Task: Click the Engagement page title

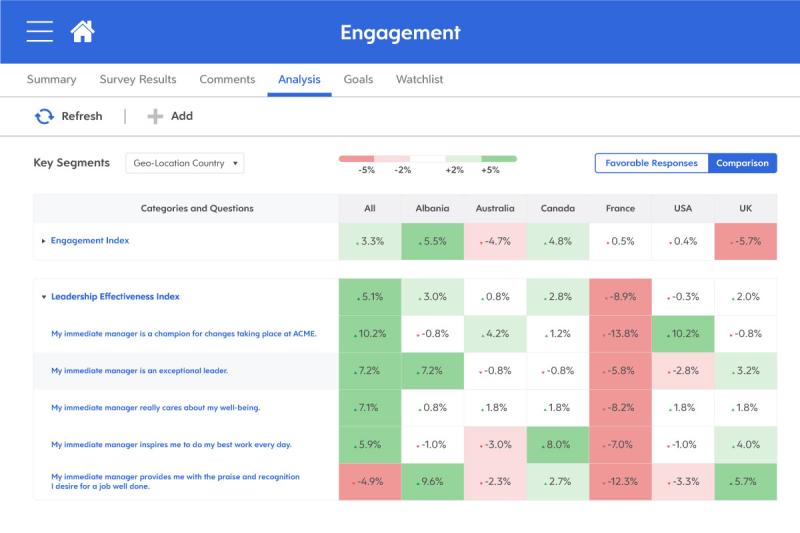Action: [400, 33]
